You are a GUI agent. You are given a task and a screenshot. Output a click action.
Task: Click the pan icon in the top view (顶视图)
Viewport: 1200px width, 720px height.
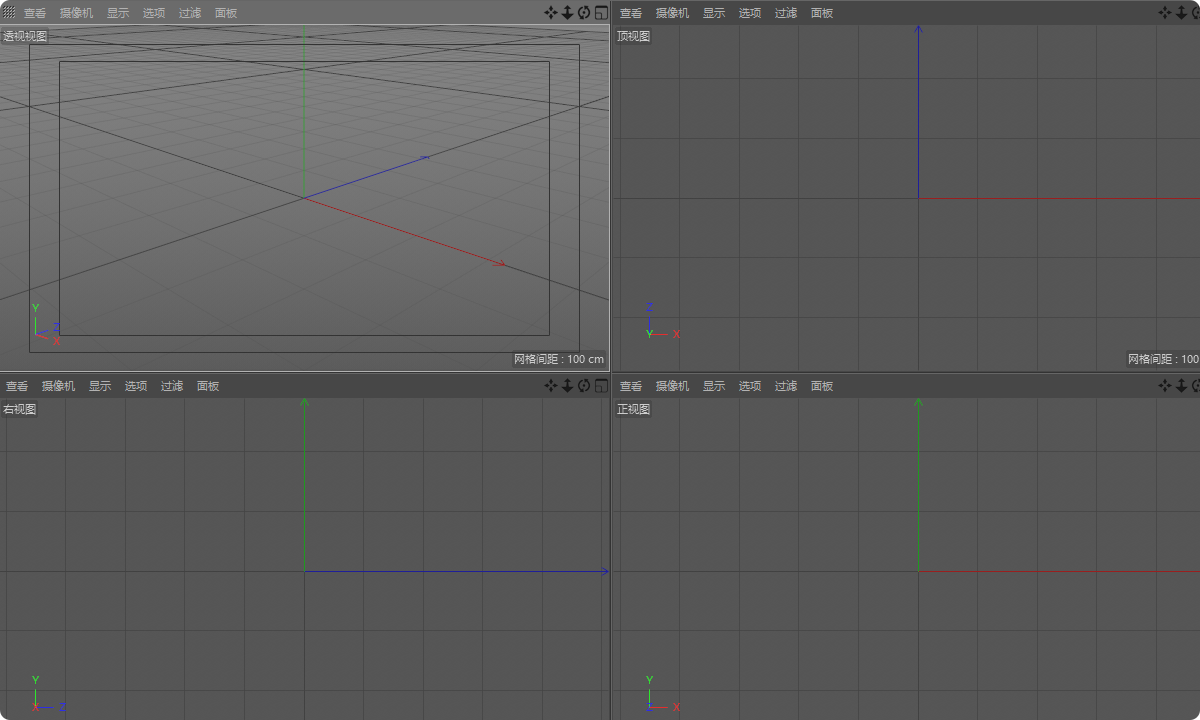point(1165,13)
